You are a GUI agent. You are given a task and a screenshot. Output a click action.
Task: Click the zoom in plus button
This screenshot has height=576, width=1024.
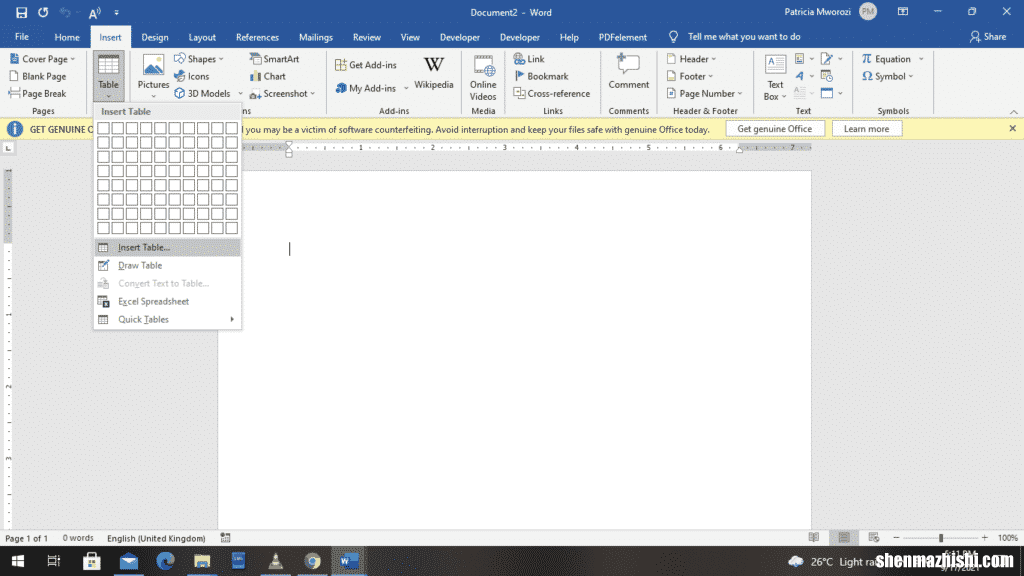[984, 538]
